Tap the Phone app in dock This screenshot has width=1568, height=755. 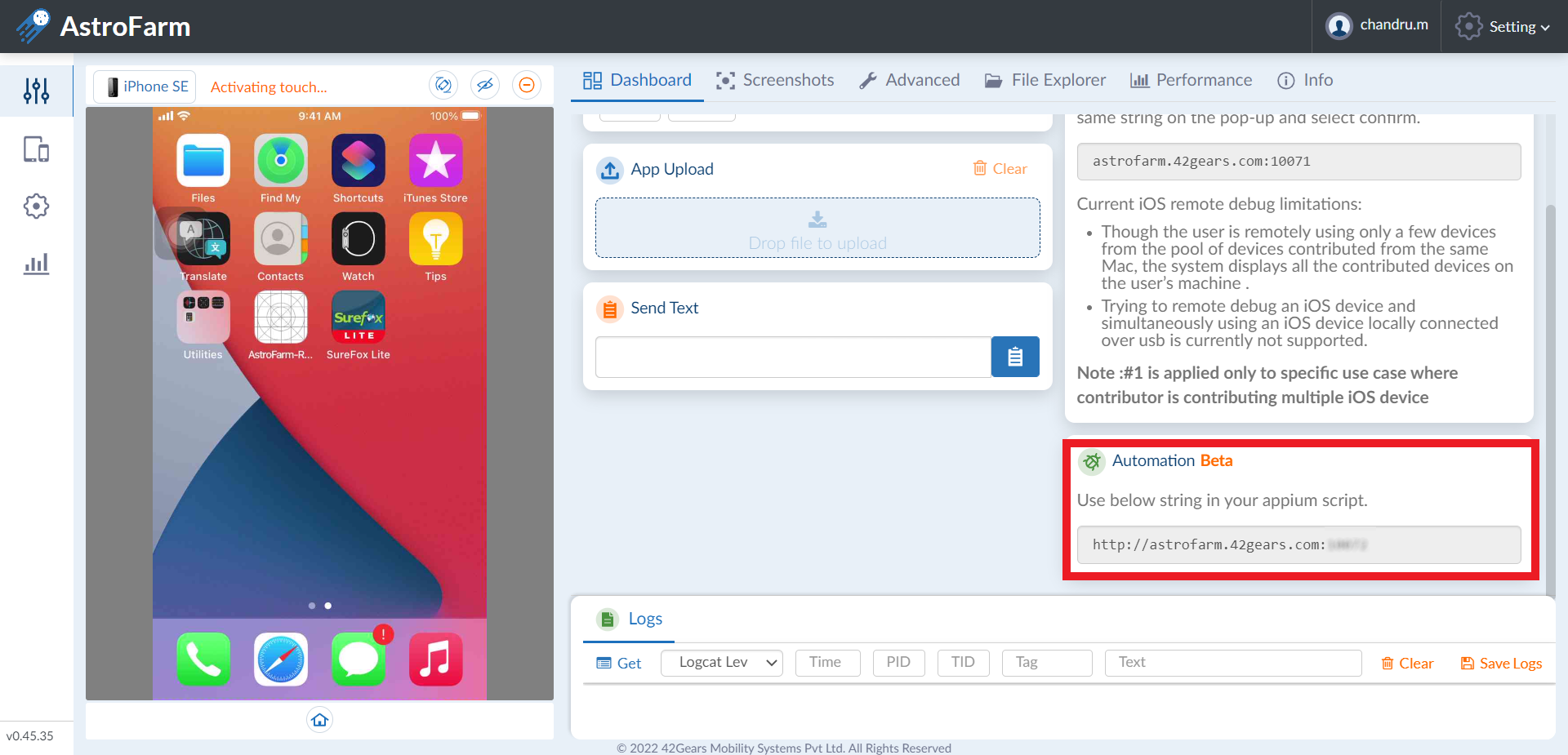coord(203,660)
